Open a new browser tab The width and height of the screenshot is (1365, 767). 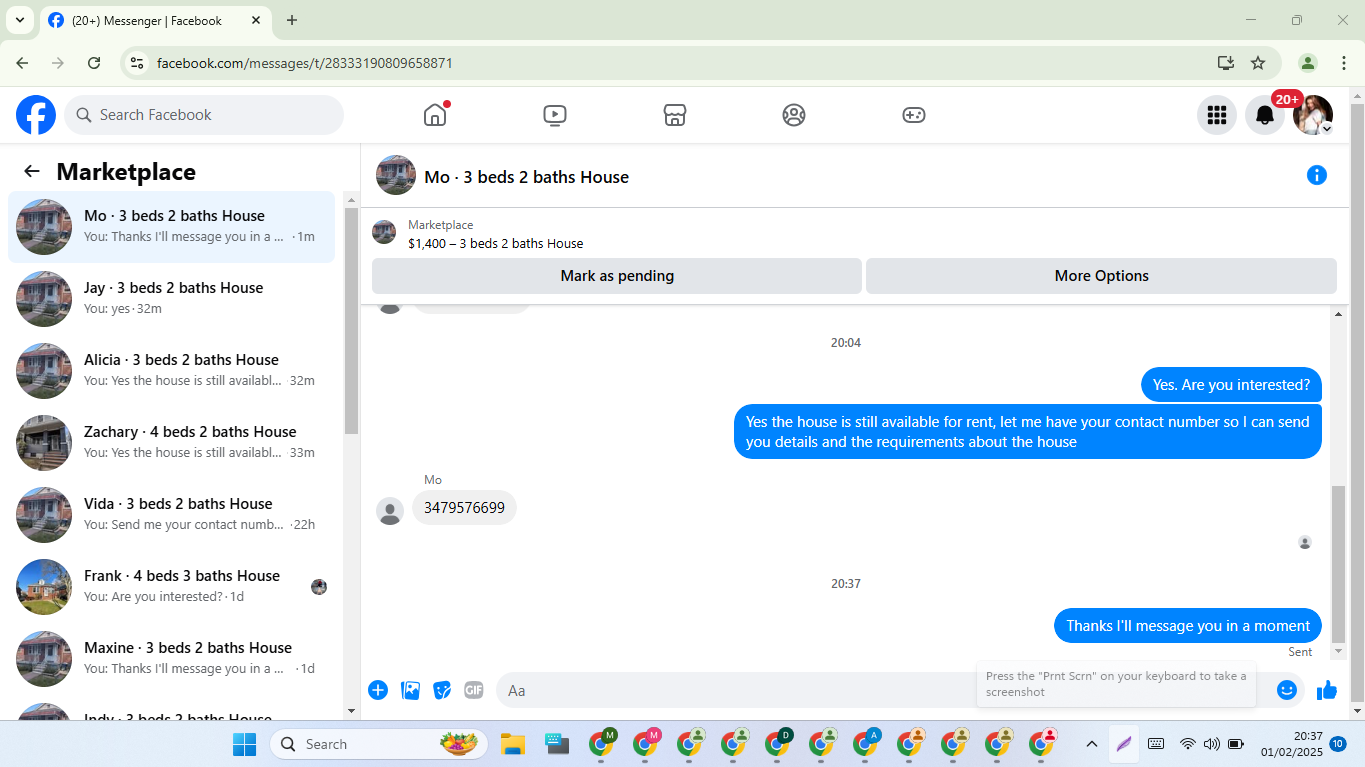pyautogui.click(x=292, y=20)
